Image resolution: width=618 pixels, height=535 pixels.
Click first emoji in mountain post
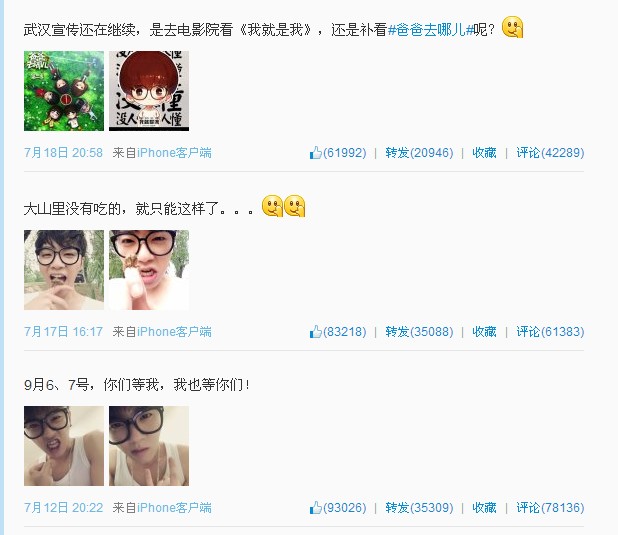coord(272,206)
